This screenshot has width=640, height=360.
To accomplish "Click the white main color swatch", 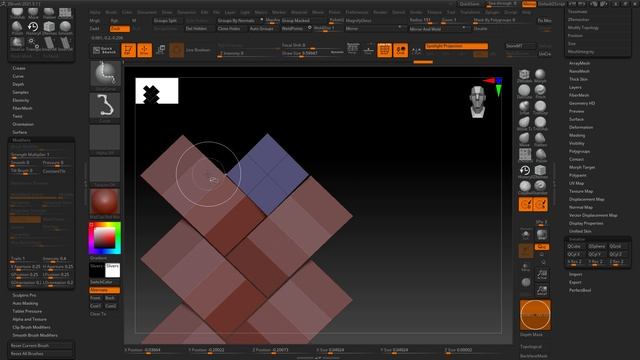I will (112, 270).
